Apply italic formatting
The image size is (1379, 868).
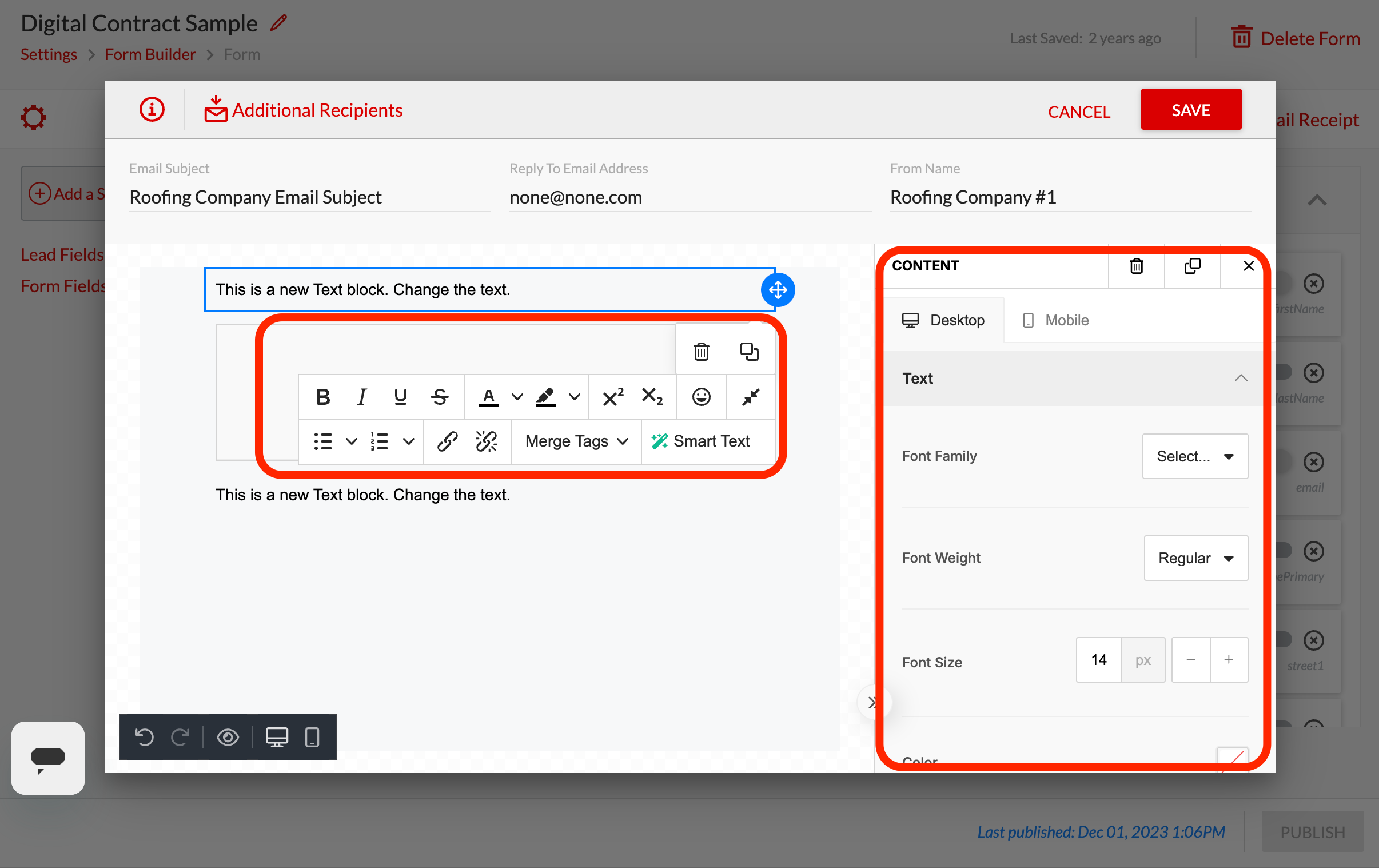click(362, 396)
